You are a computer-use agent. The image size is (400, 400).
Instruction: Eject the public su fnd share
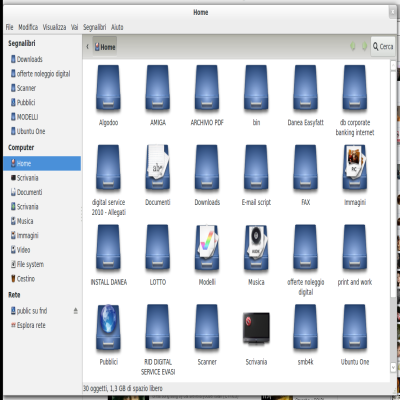click(x=76, y=311)
